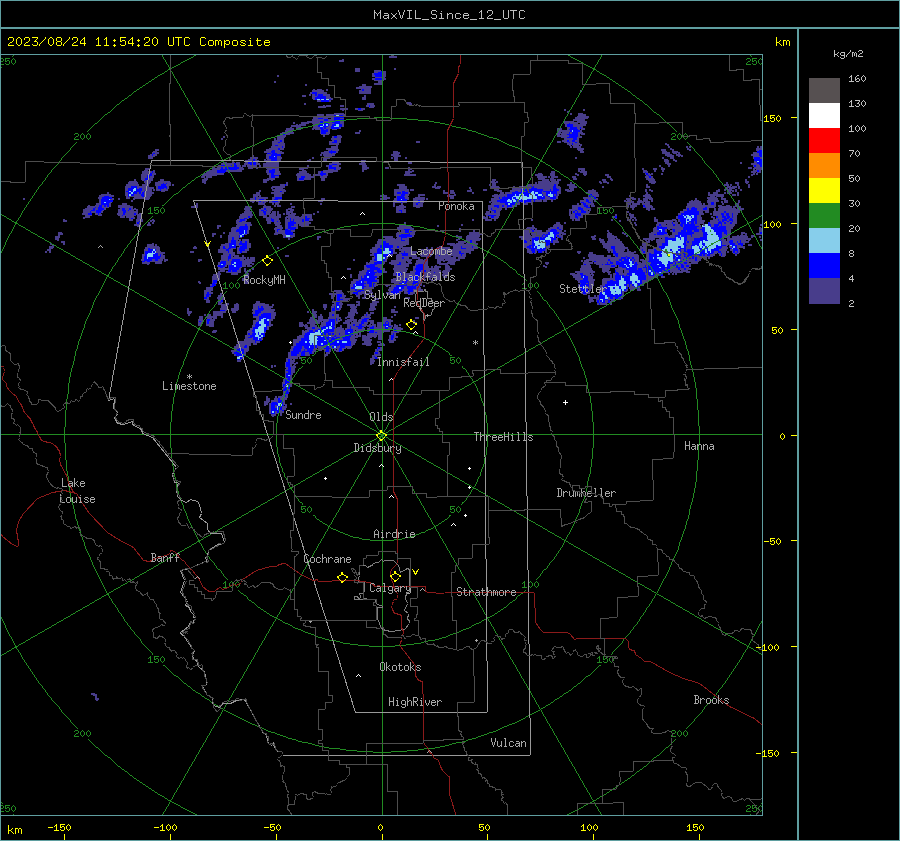Image resolution: width=900 pixels, height=841 pixels.
Task: Click the HighRiver label
Action: coord(415,702)
